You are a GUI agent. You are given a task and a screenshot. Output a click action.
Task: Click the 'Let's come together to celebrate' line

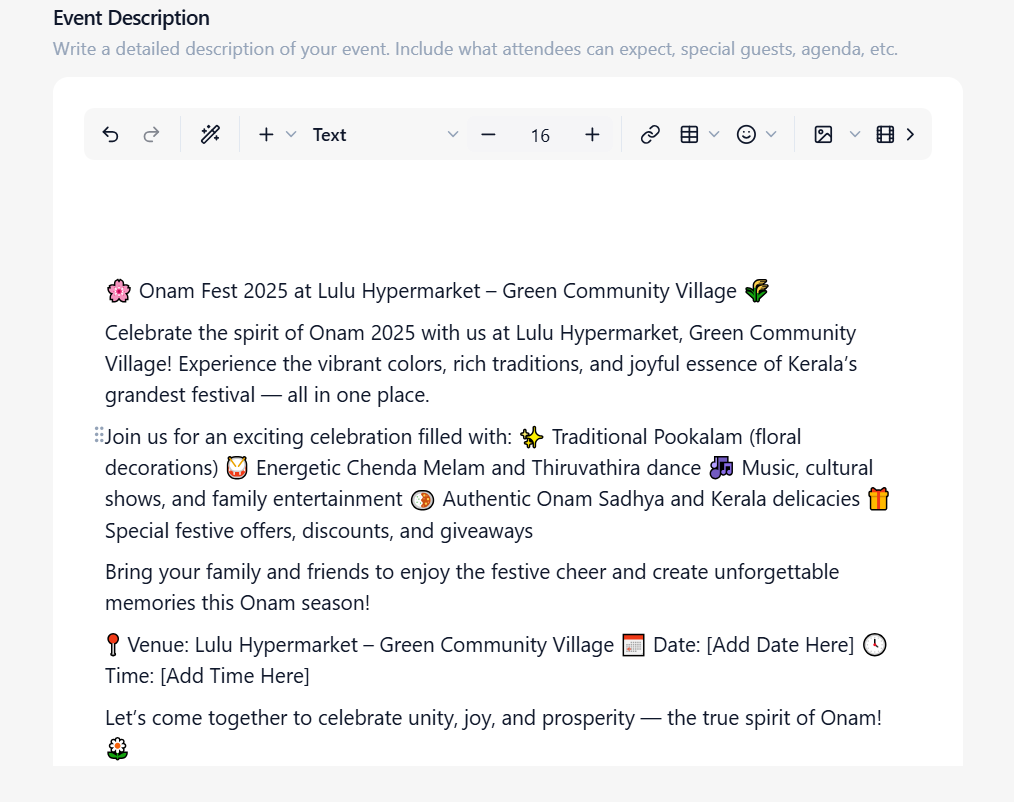(493, 718)
